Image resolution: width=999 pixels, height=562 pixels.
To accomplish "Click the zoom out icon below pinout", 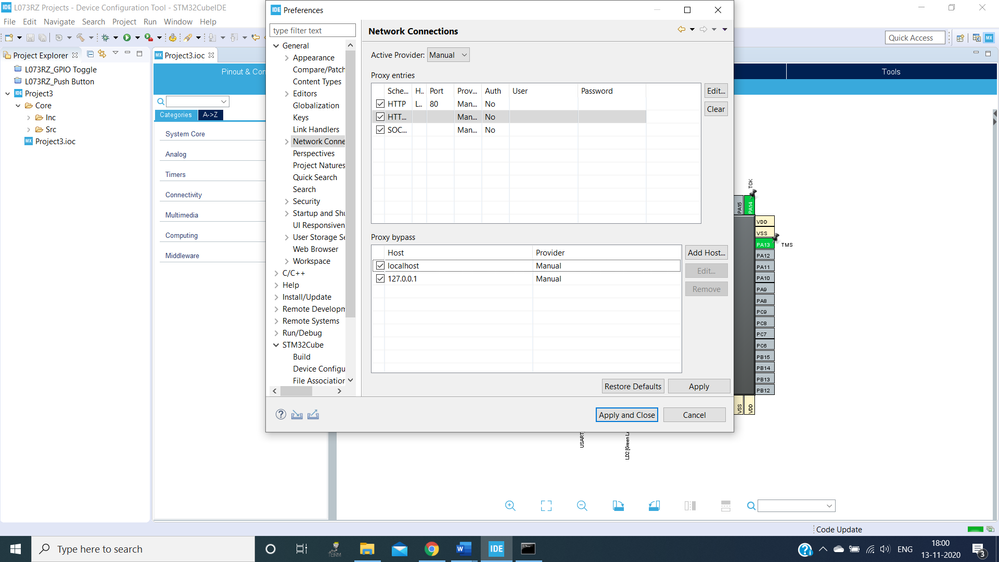I will point(582,506).
